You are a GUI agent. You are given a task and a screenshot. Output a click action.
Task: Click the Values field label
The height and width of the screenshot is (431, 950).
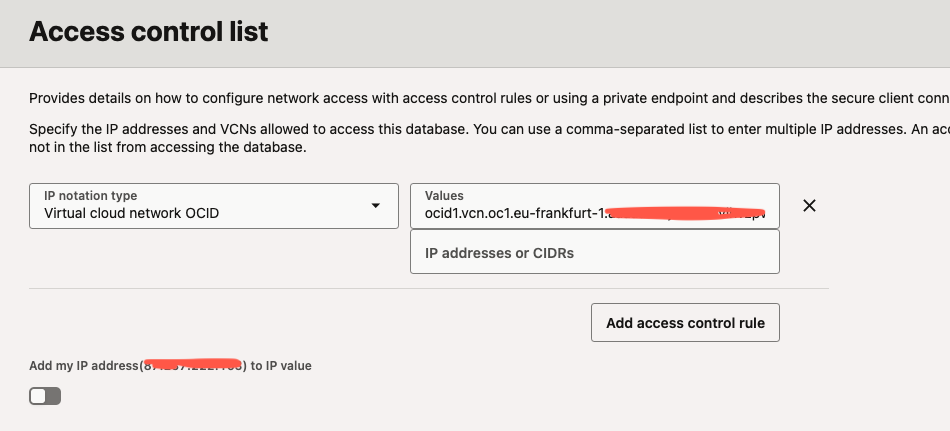coord(444,196)
